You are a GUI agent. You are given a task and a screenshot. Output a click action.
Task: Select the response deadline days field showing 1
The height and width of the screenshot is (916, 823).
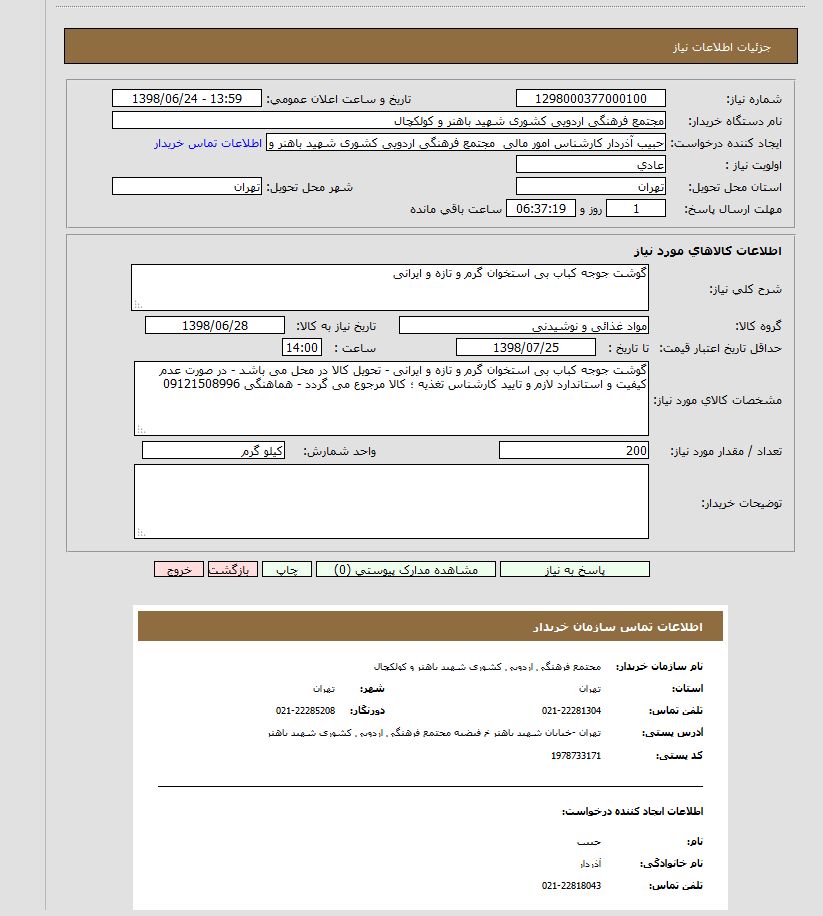click(635, 208)
